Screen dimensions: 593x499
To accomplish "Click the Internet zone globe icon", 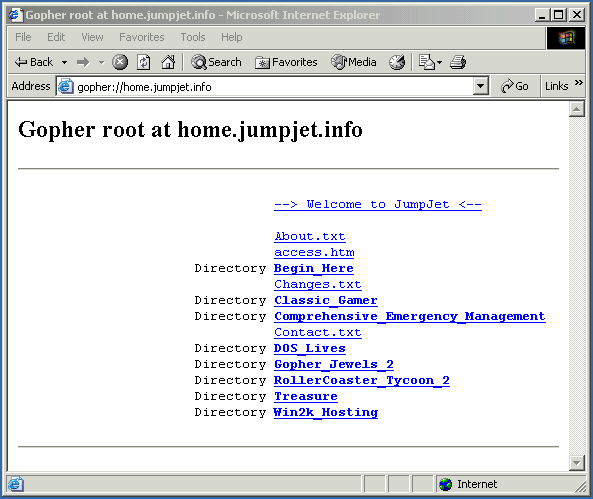I will [x=446, y=484].
